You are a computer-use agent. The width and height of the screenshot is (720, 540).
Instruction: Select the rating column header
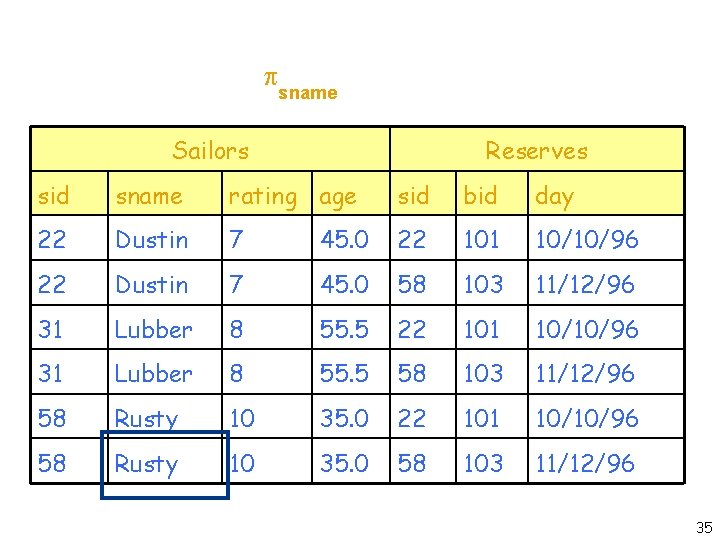[267, 194]
